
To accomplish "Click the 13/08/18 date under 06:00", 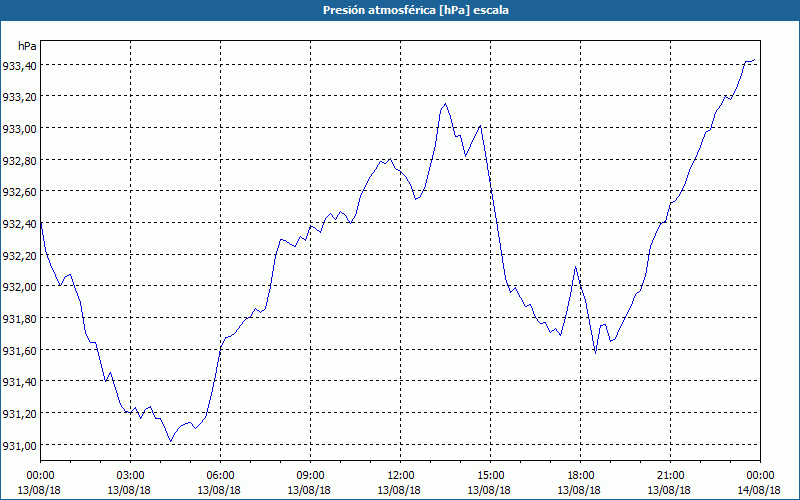I will point(219,490).
